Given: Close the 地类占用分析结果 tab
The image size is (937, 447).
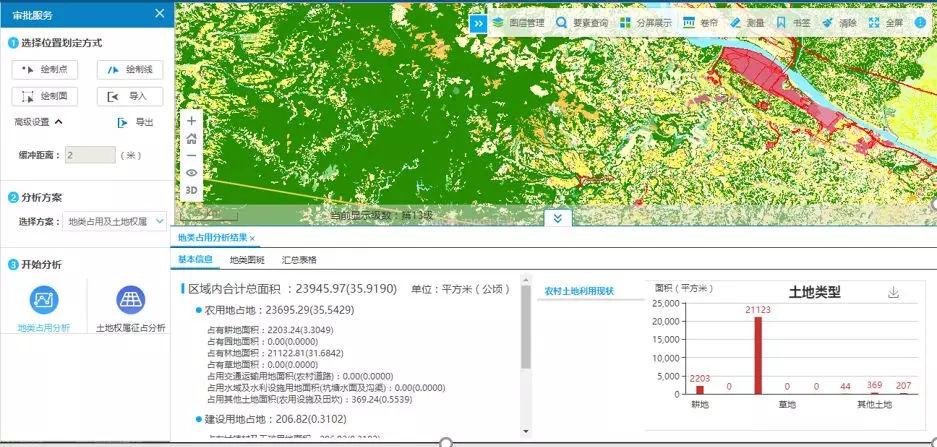Looking at the screenshot, I should [253, 238].
